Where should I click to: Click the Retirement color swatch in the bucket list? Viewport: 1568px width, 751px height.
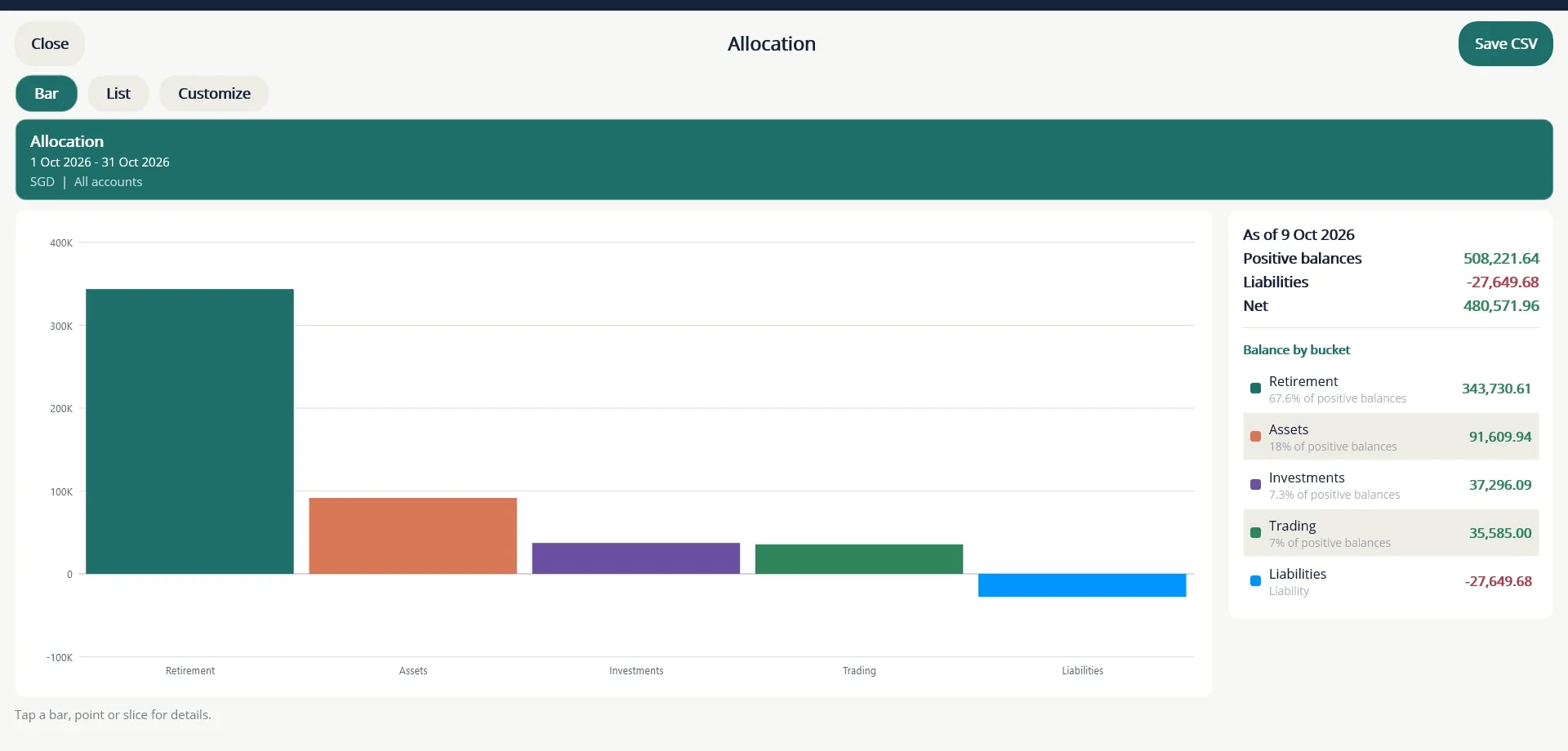coord(1255,389)
